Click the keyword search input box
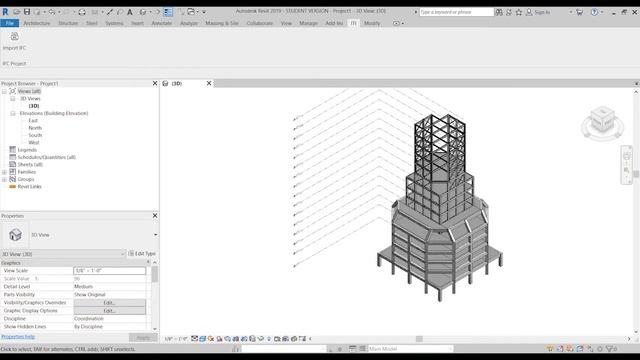 click(456, 12)
